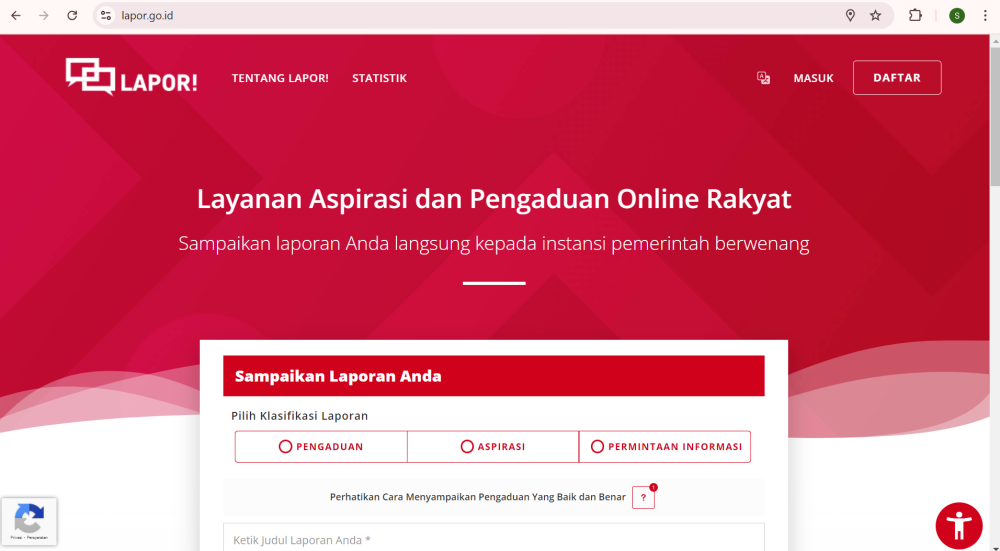Click the Layanan Aspirasi dan Pengaduan Online Rakyat title
Viewport: 1000px width, 551px height.
[494, 199]
